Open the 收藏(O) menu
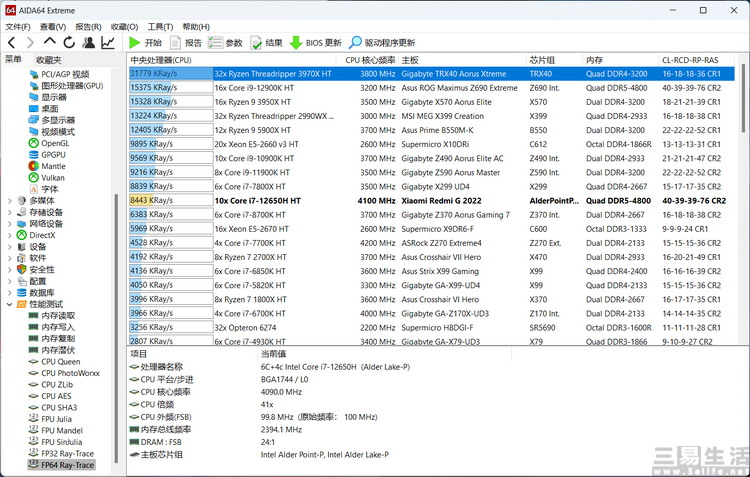Image resolution: width=750 pixels, height=477 pixels. tap(124, 27)
